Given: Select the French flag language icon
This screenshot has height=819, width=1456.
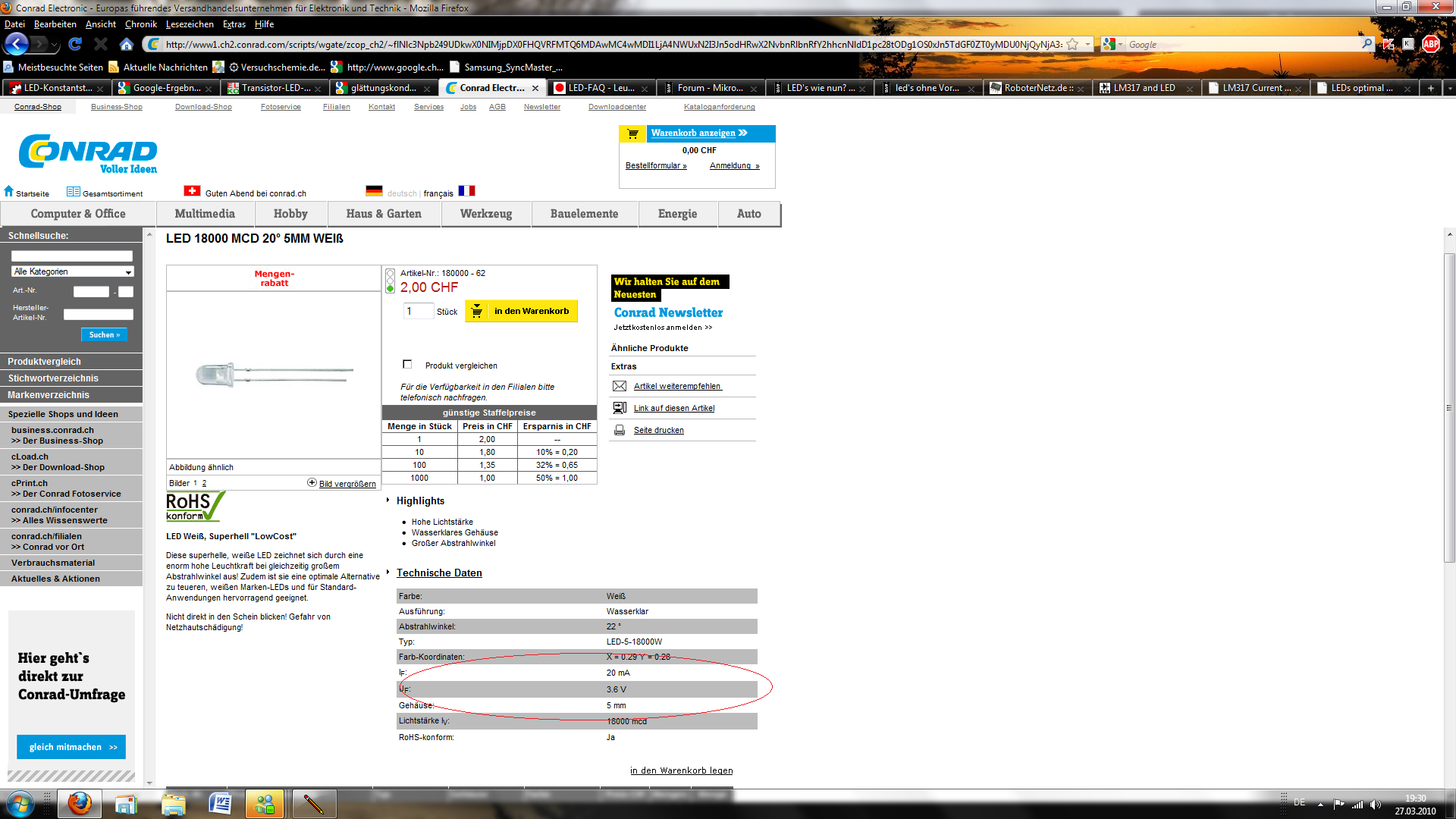Looking at the screenshot, I should point(466,191).
